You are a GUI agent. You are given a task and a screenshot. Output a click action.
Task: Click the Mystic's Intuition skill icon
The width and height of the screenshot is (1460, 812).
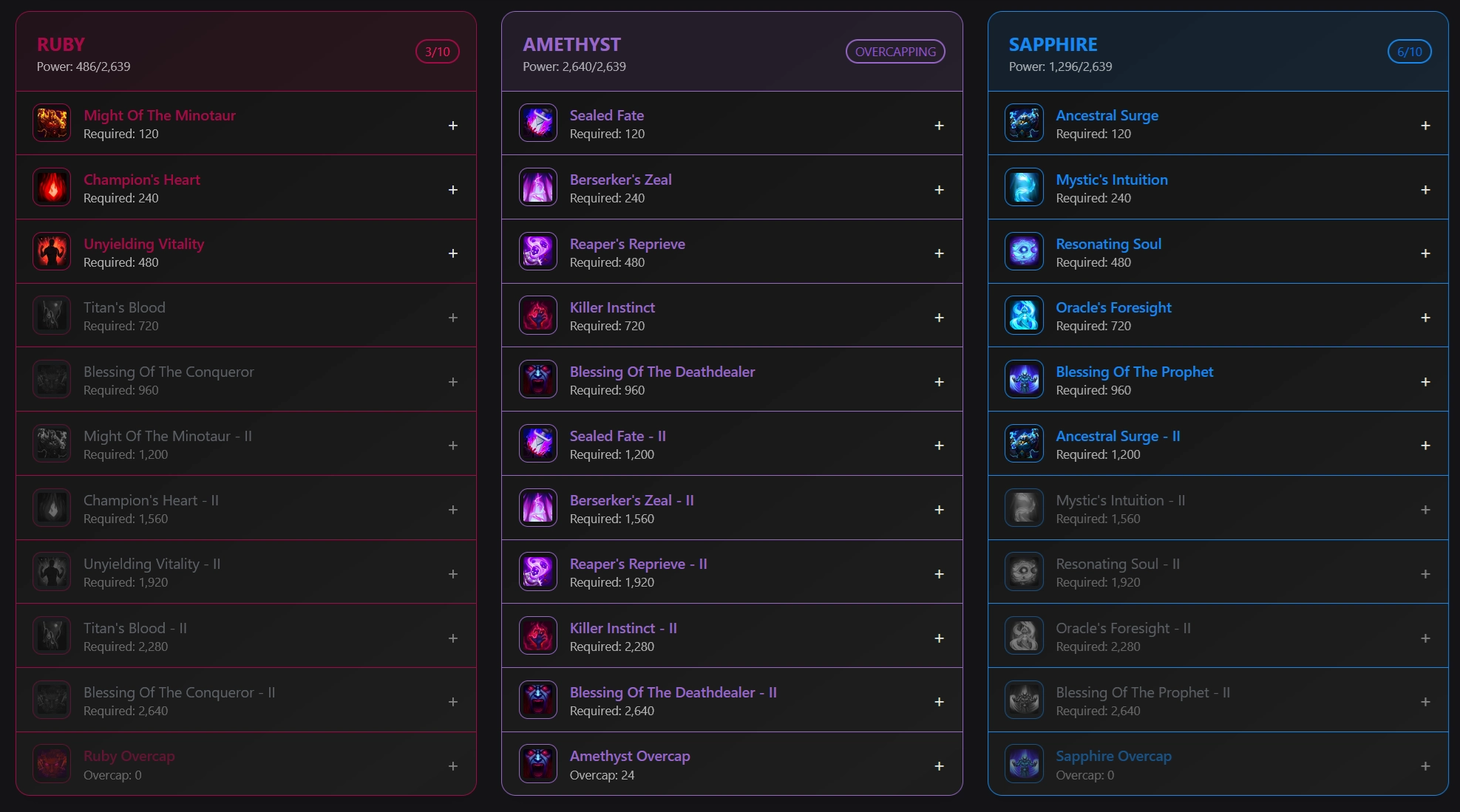1025,188
